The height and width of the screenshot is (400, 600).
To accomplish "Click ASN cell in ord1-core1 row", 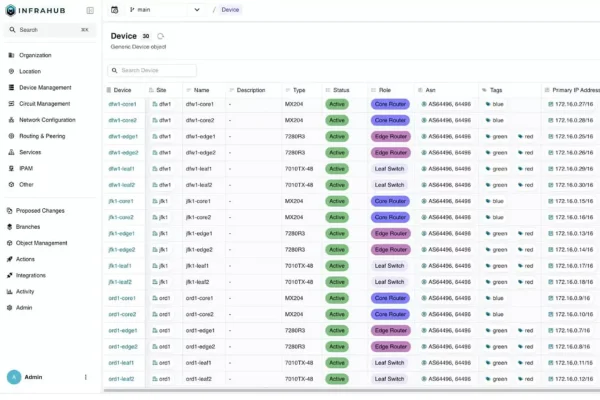I will [x=446, y=298].
